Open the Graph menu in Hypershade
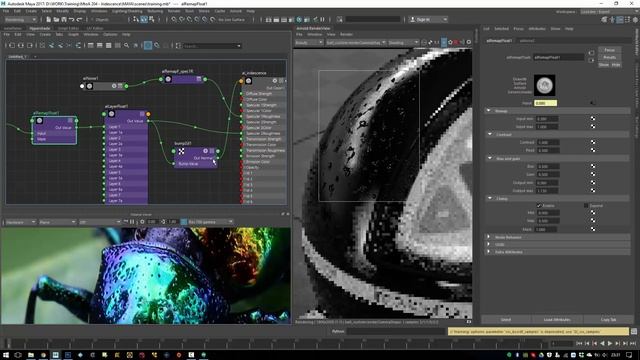The width and height of the screenshot is (640, 360). click(73, 35)
